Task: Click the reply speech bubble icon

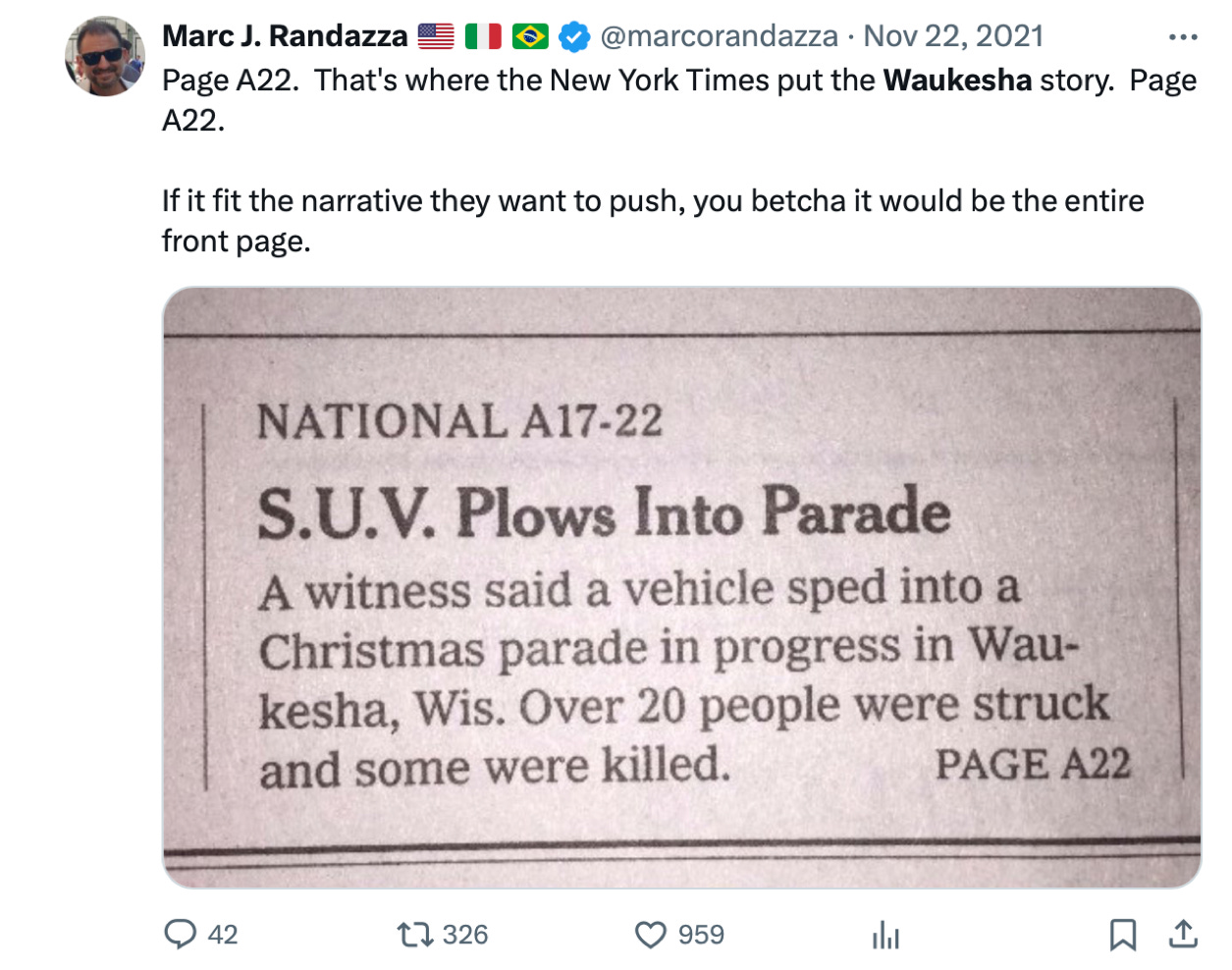Action: coord(180,934)
